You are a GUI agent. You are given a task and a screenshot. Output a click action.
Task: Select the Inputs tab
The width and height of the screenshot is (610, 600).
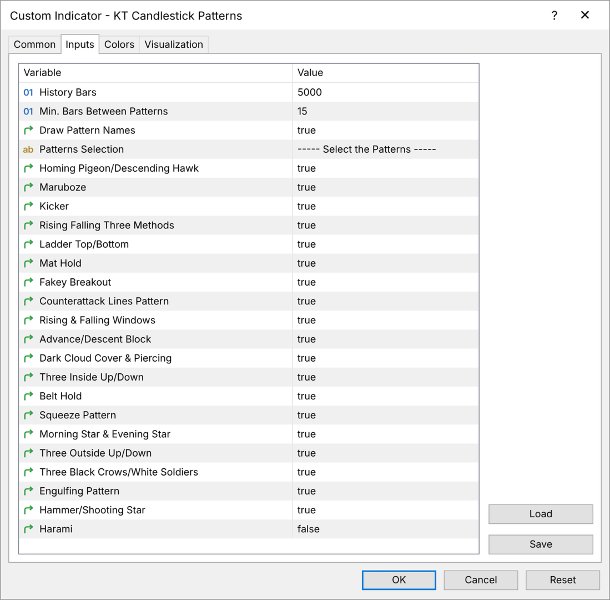point(80,44)
